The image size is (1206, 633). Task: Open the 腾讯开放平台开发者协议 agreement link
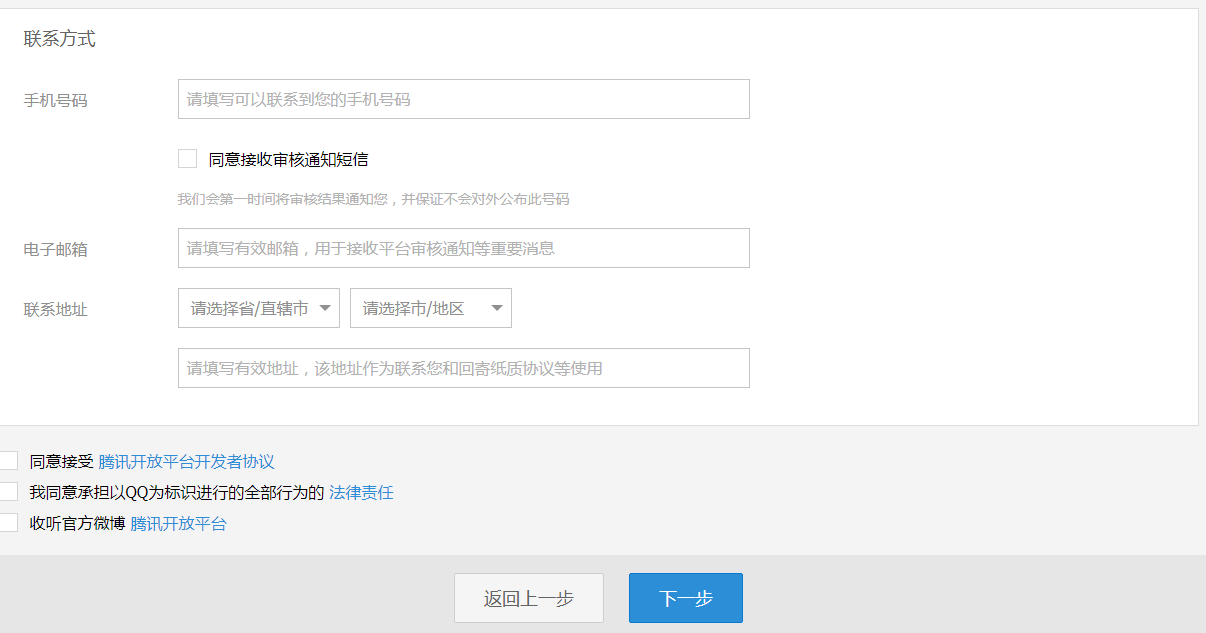pyautogui.click(x=186, y=460)
